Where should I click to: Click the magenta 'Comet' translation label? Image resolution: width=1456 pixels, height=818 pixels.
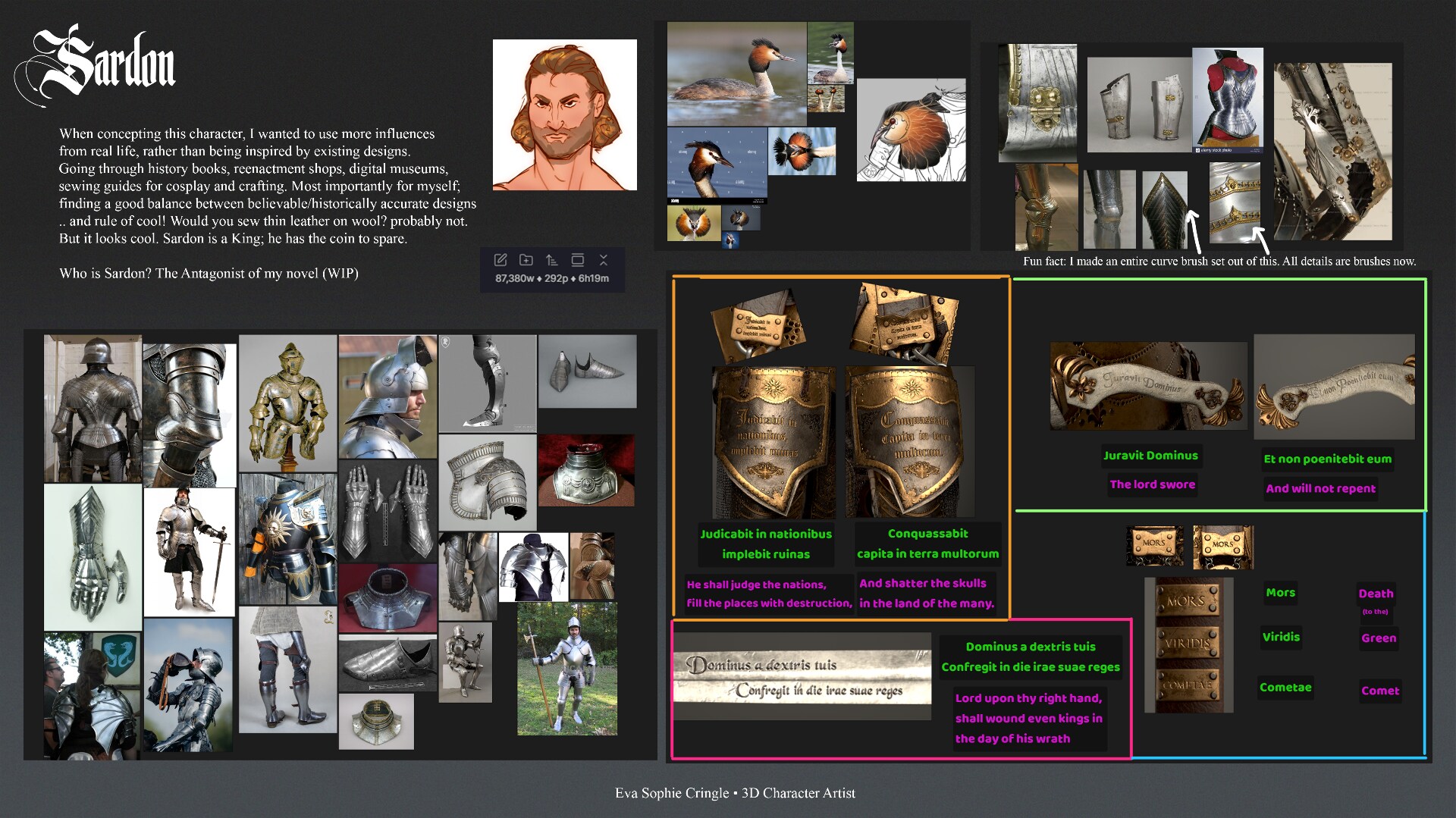coord(1379,691)
